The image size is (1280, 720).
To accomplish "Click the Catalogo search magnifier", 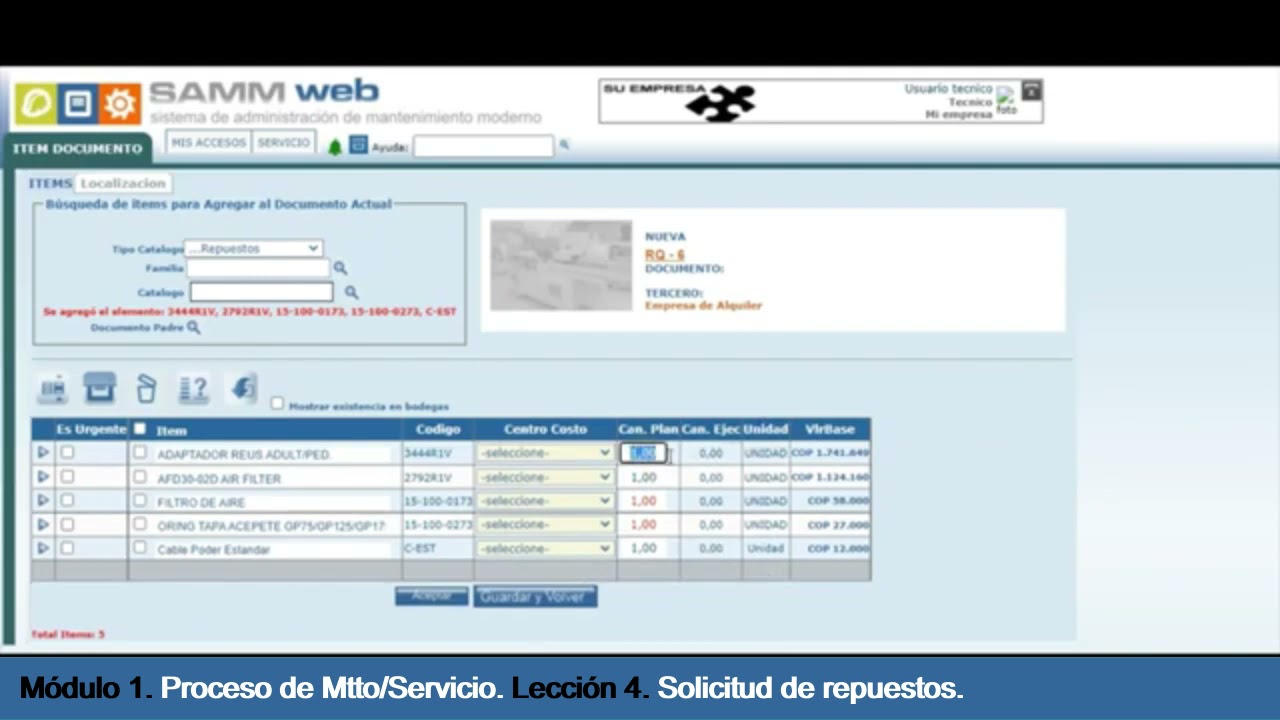I will click(351, 292).
